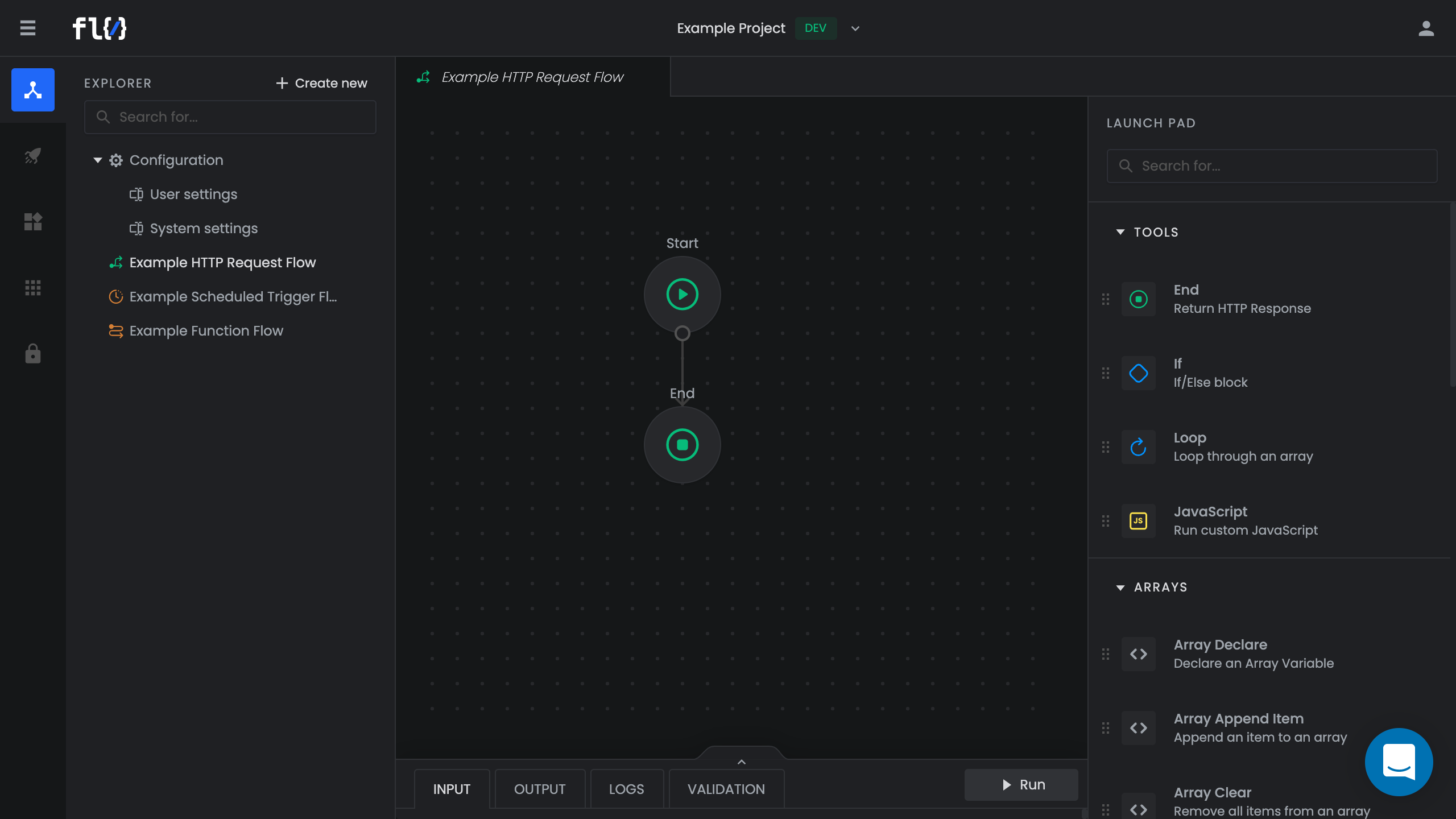Screen dimensions: 1456x819
Task: Select the Start node play icon
Action: point(682,294)
